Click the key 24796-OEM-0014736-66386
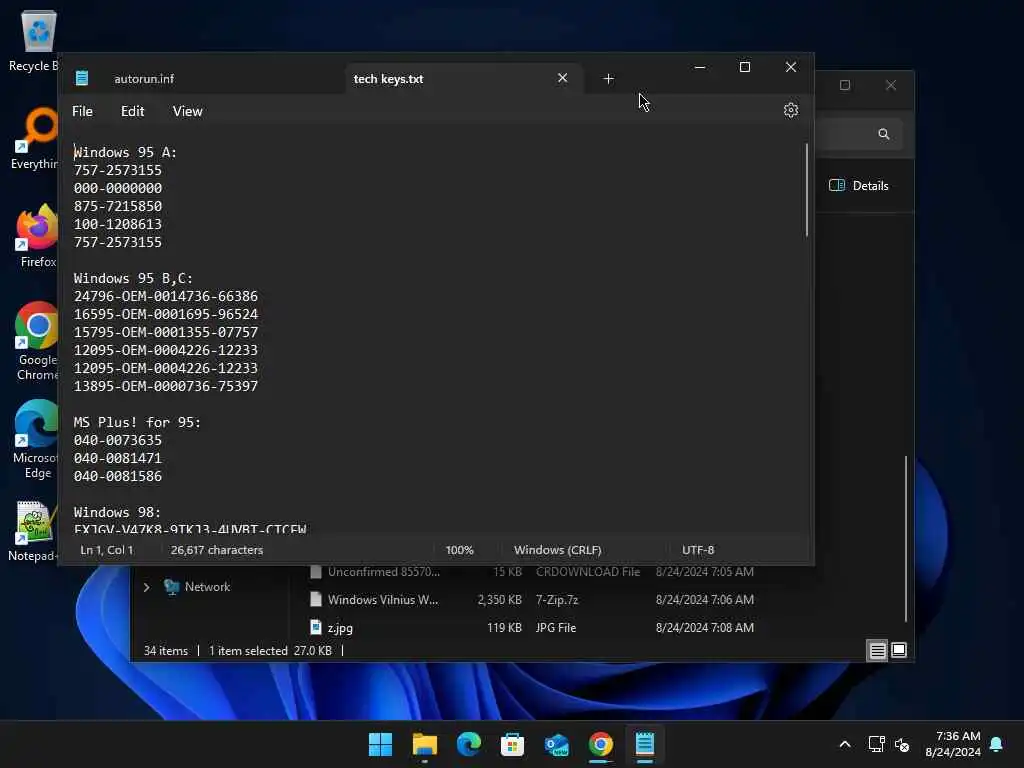The image size is (1024, 768). (x=166, y=296)
